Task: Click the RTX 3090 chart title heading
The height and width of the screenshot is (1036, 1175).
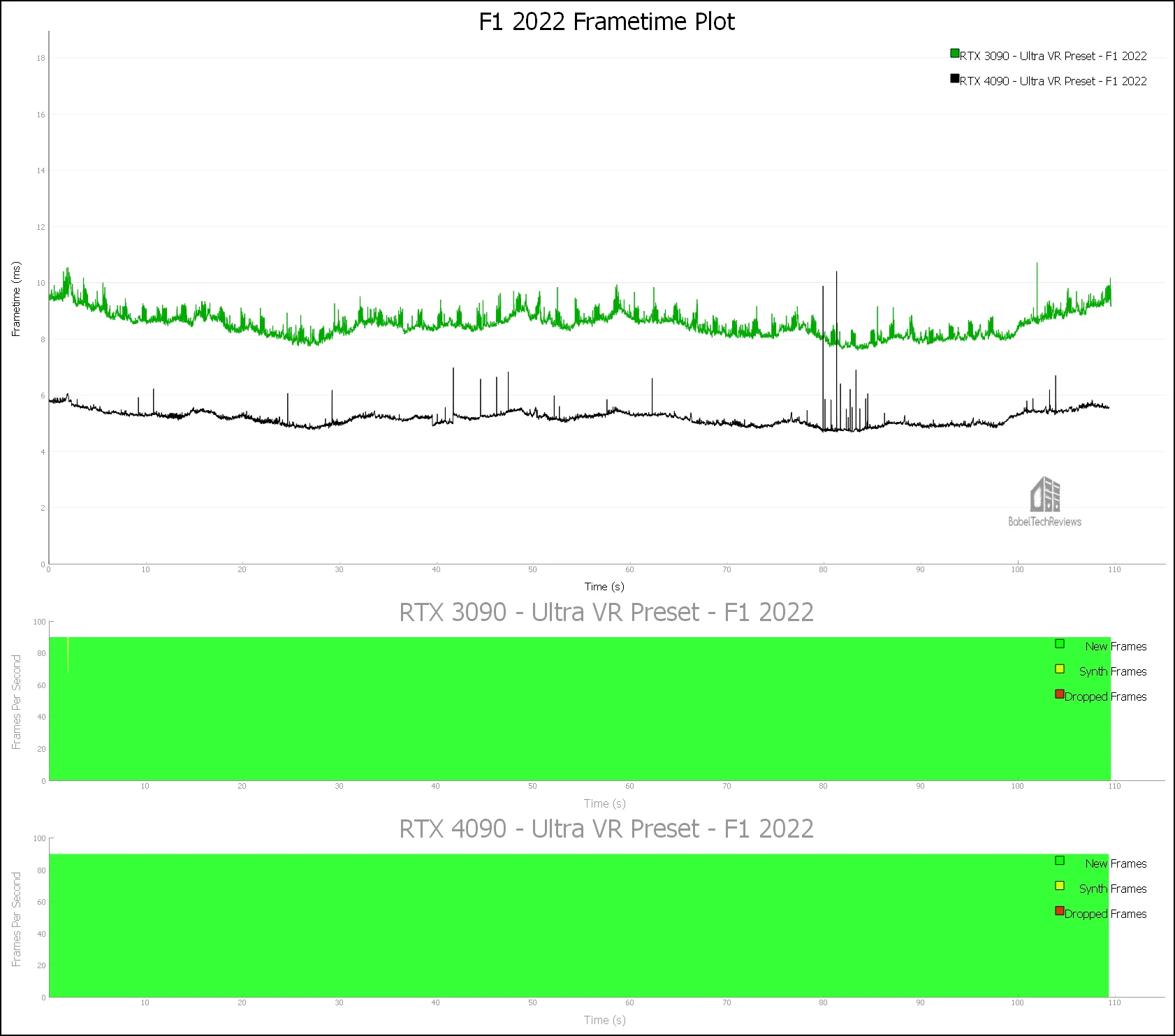Action: click(606, 612)
